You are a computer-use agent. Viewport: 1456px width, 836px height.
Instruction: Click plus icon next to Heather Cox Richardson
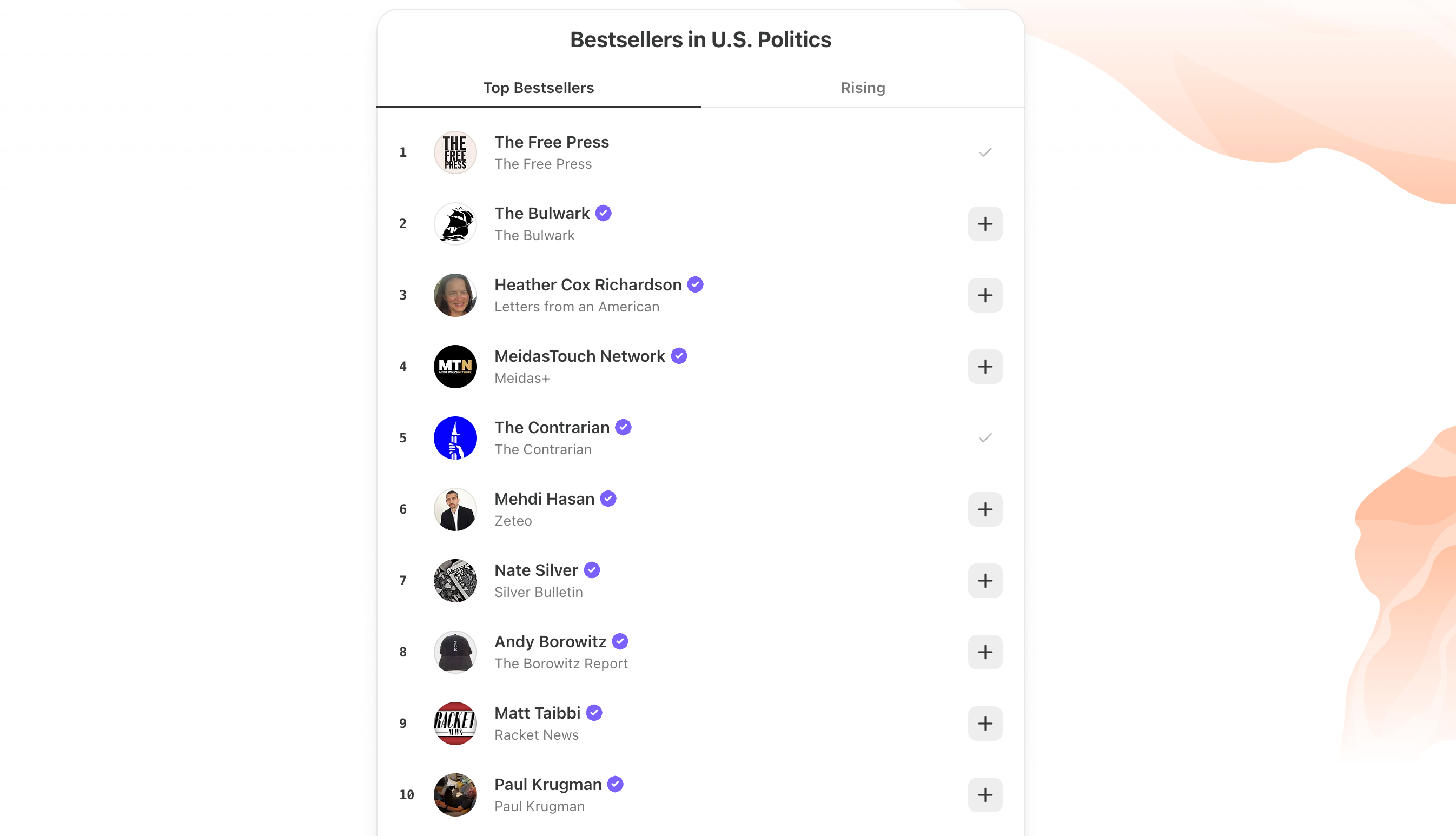[x=984, y=295]
